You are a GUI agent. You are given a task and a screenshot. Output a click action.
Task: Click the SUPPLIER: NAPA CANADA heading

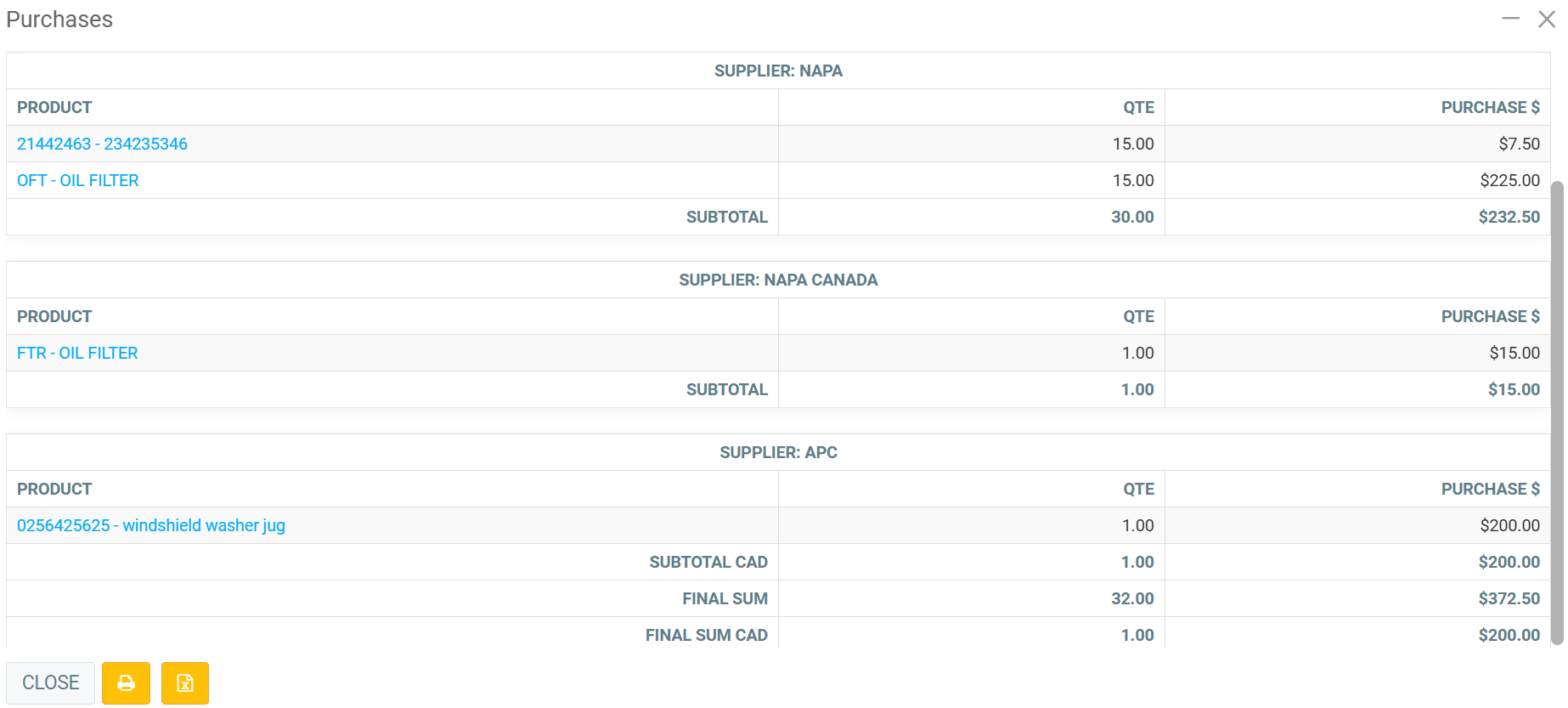[778, 280]
